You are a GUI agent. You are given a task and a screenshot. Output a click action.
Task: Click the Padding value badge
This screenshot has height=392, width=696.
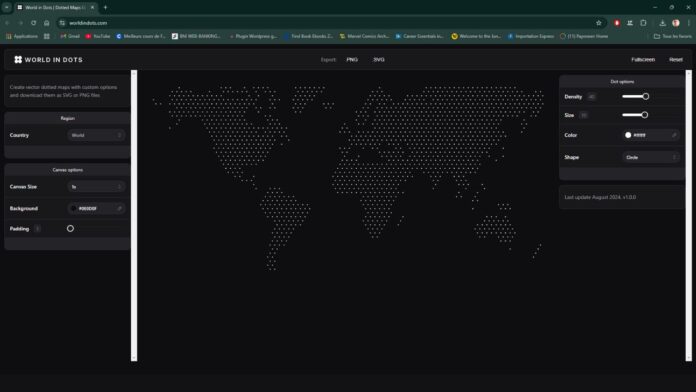[37, 229]
